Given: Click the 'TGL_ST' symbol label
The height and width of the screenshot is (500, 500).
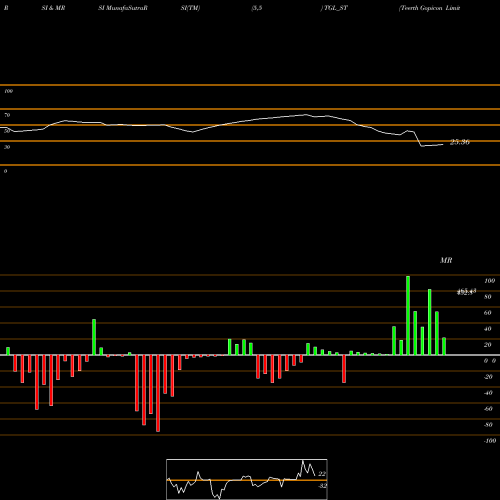Looking at the screenshot, I should coord(335,8).
